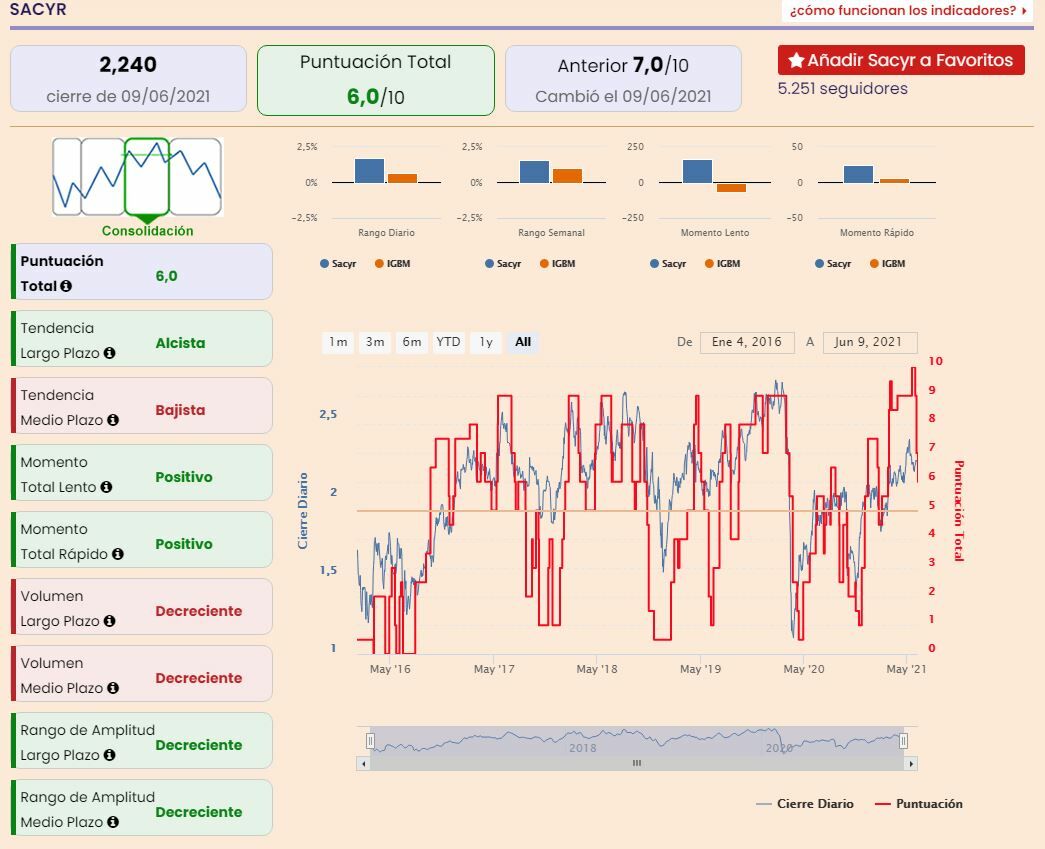Click info icon next to Puntuación Total

(x=66, y=286)
